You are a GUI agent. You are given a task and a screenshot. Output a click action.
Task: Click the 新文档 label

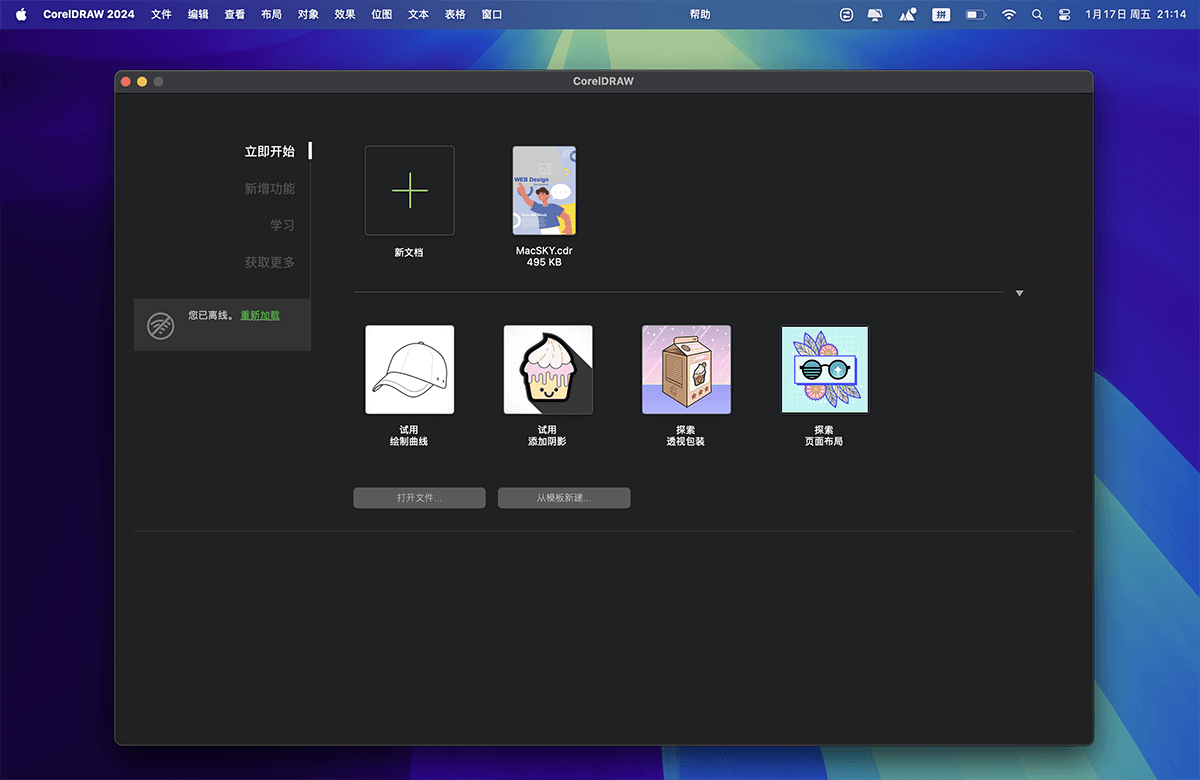[x=409, y=253]
